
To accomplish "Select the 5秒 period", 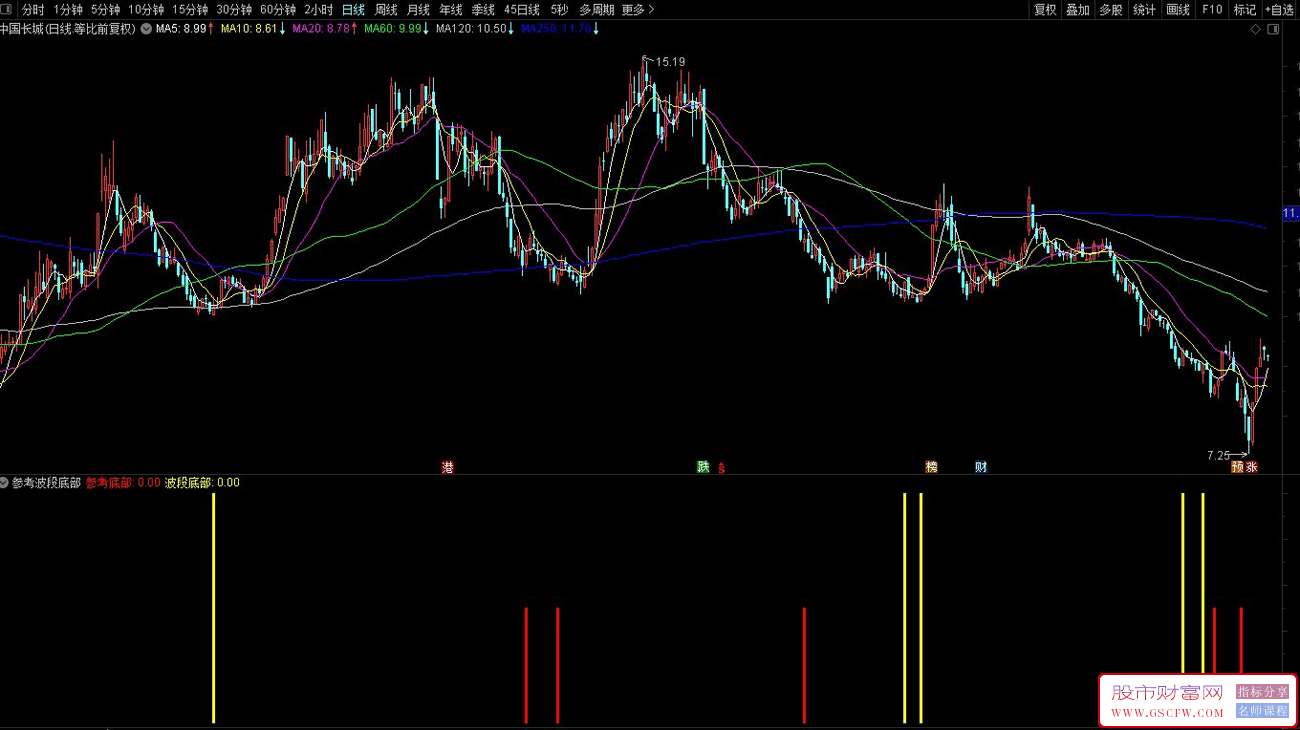I will 558,10.
